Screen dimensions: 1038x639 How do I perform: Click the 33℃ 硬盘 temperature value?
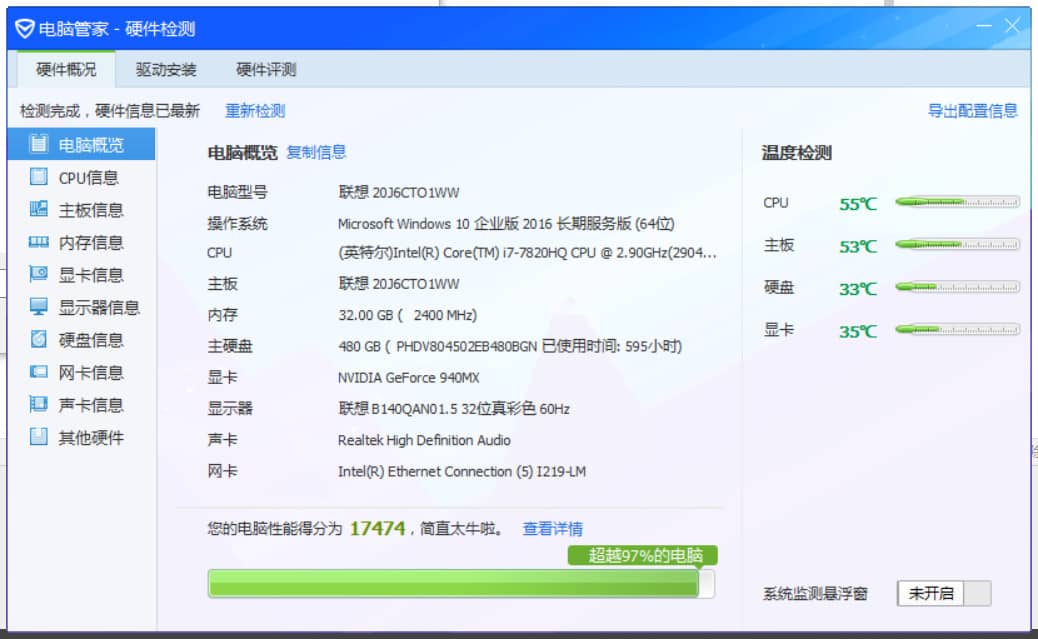(858, 289)
